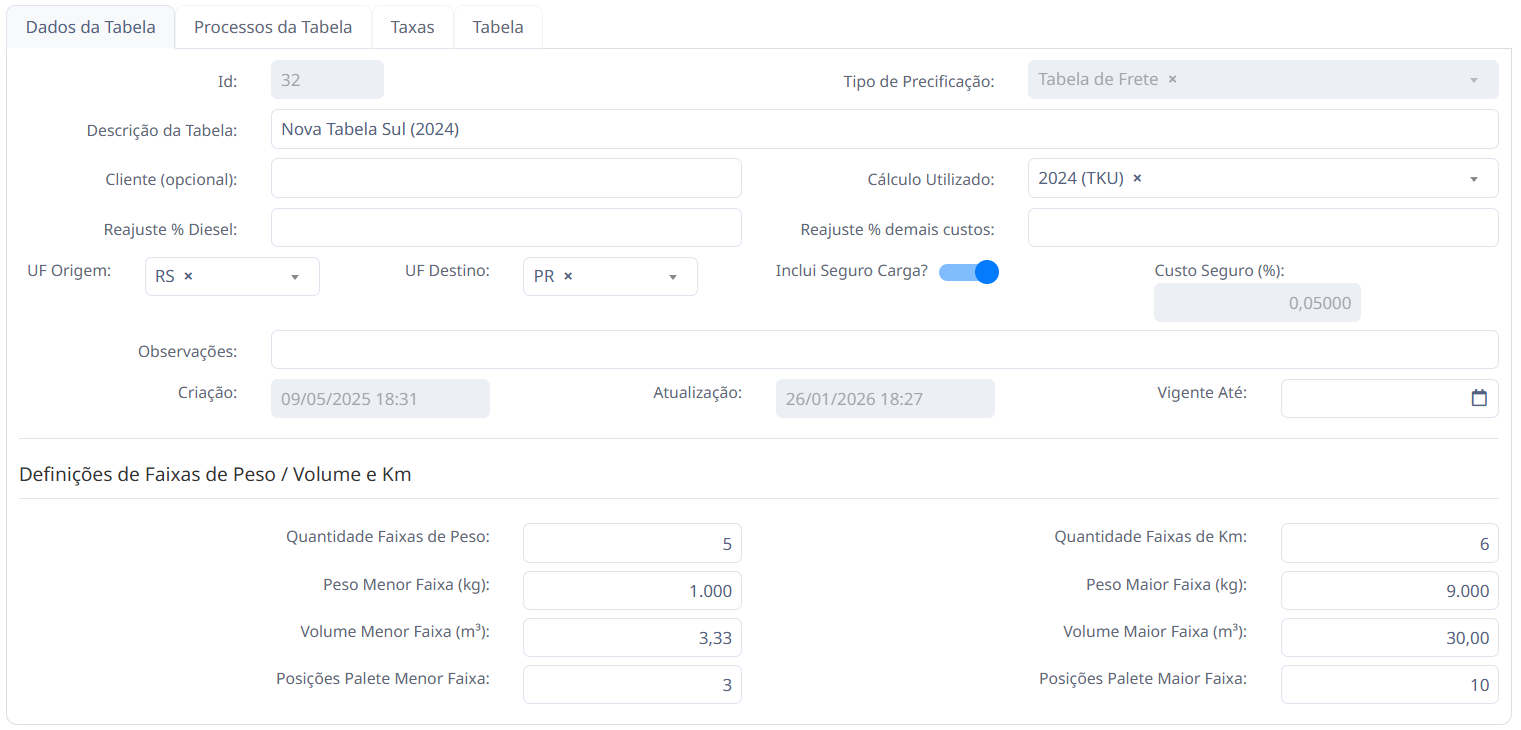Click the Quantidade Faixas de Peso field
Screen dimensions: 1521x730
tap(631, 543)
